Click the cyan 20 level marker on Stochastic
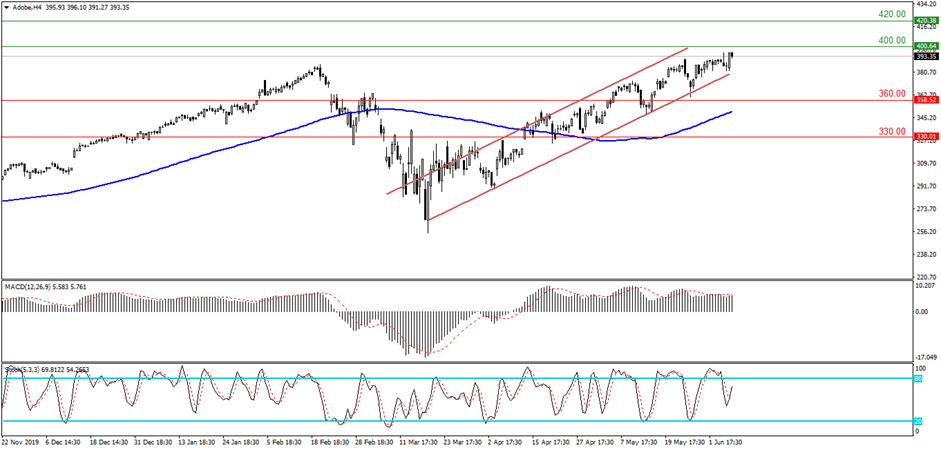 pos(919,421)
